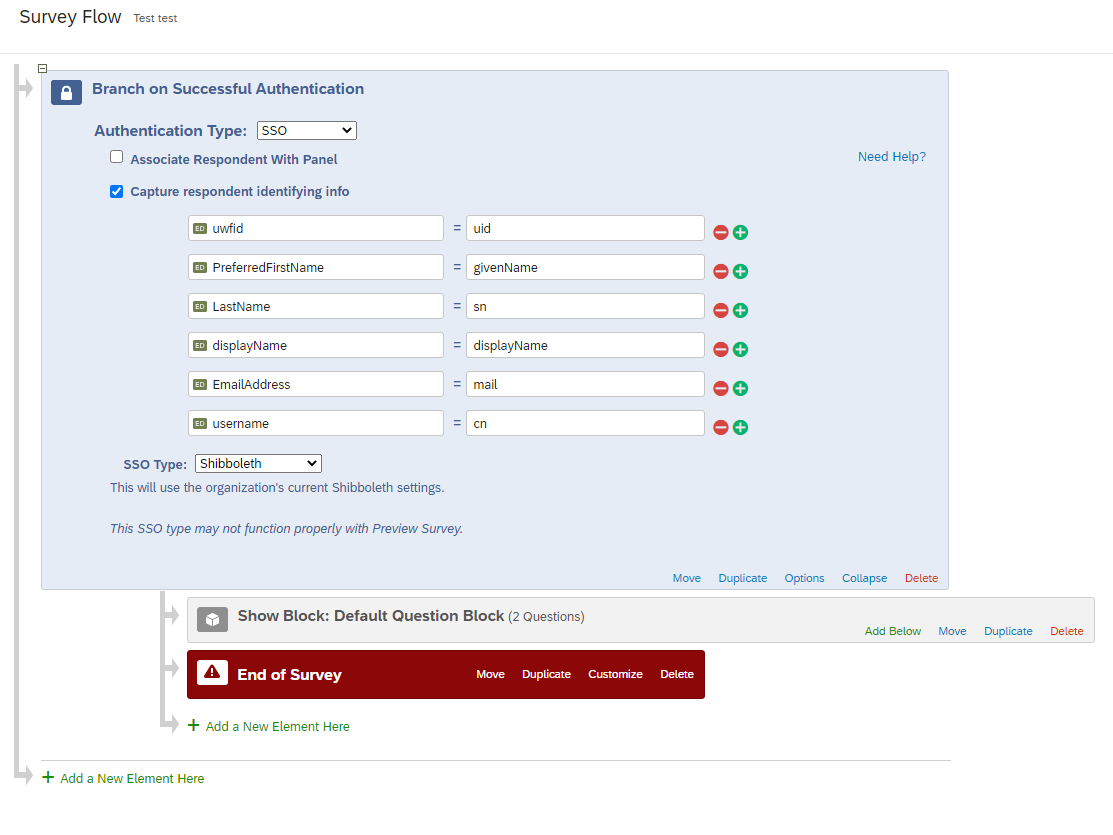Open the Authentication Type dropdown
The height and width of the screenshot is (835, 1113).
point(307,131)
